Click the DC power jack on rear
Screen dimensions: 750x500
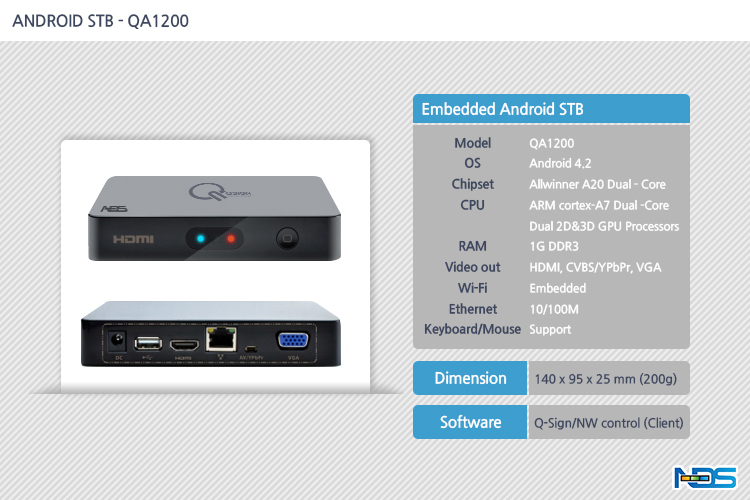click(x=117, y=341)
